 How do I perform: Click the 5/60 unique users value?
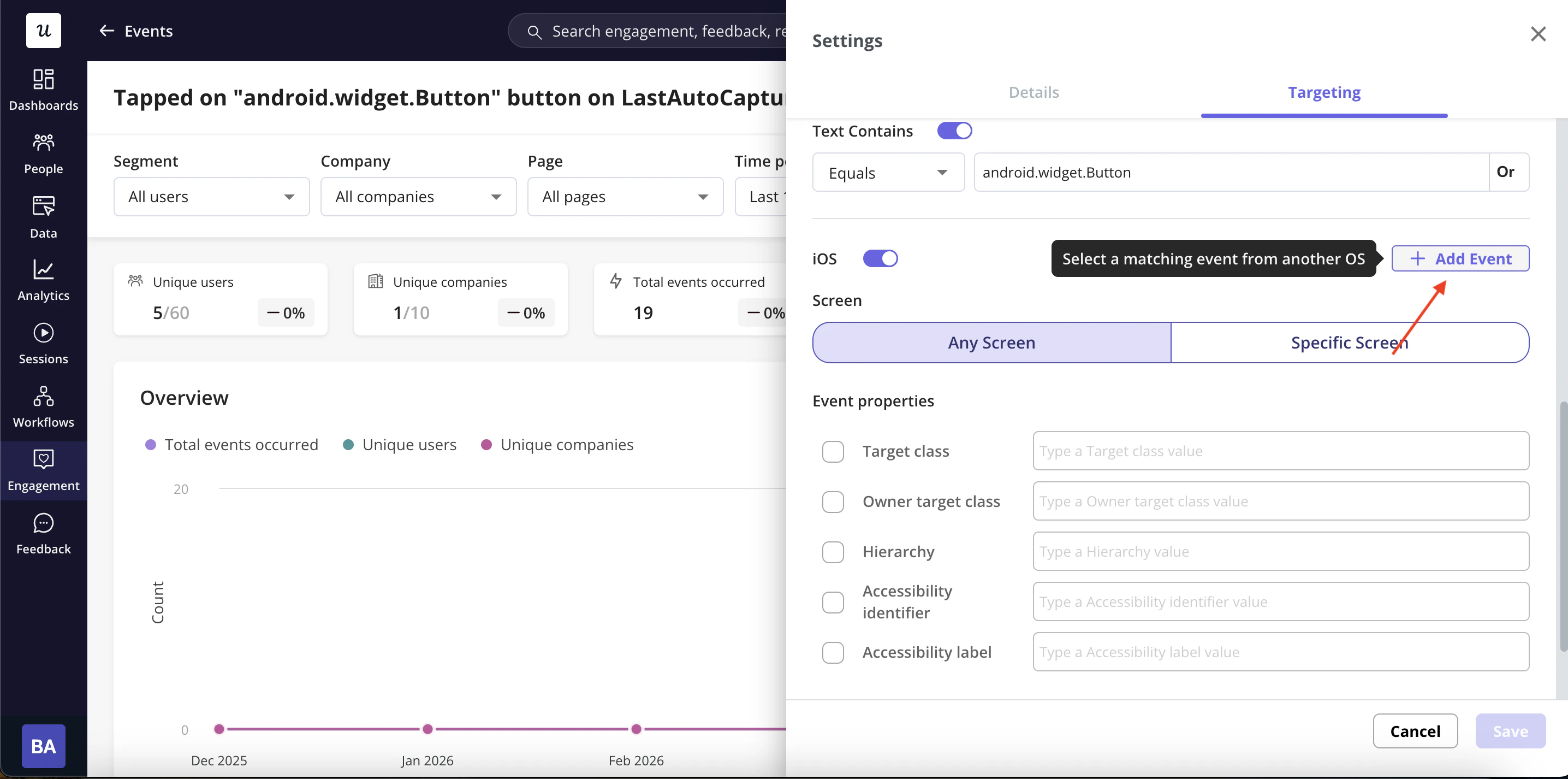pos(171,313)
